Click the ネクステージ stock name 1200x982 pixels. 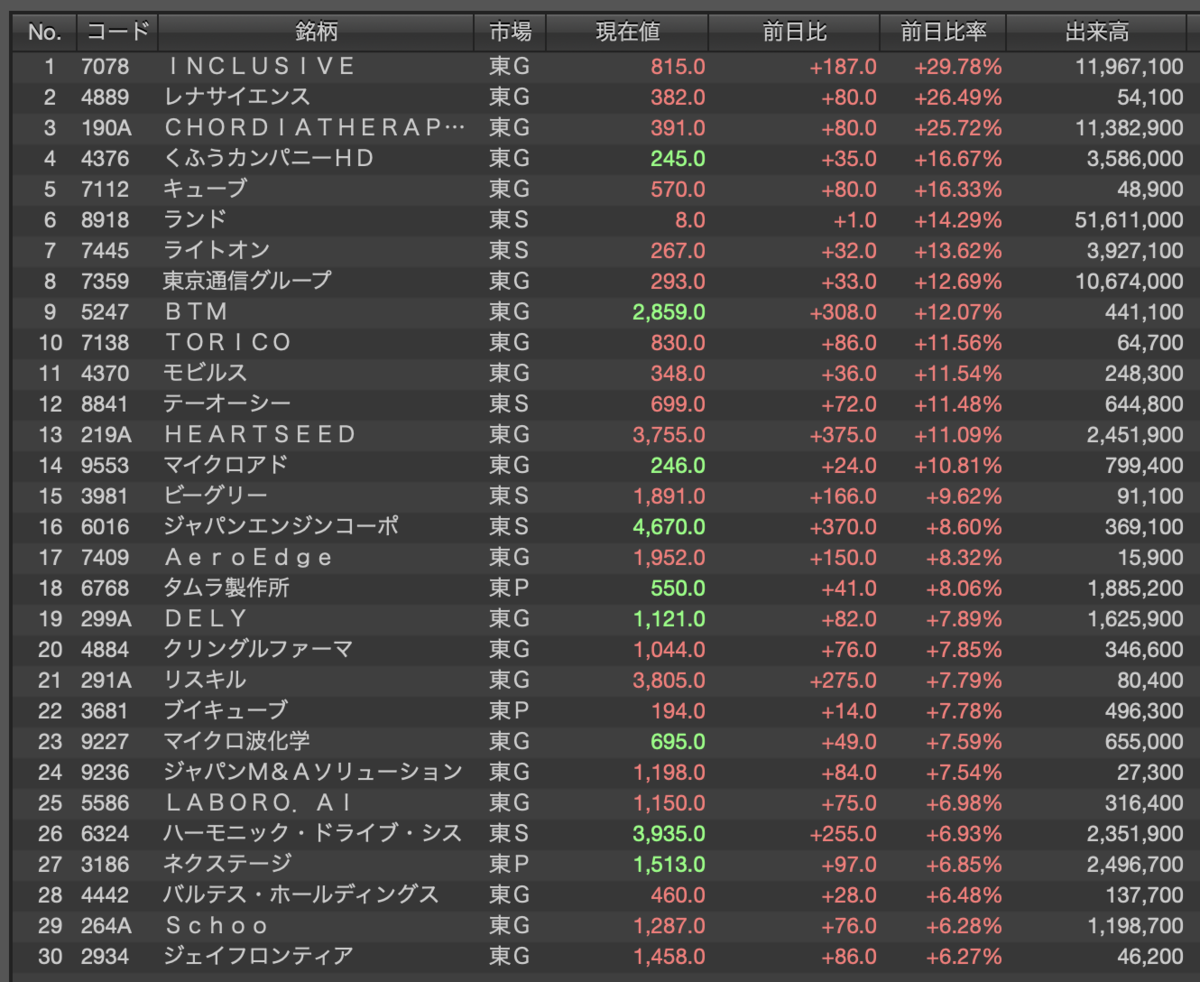(227, 864)
